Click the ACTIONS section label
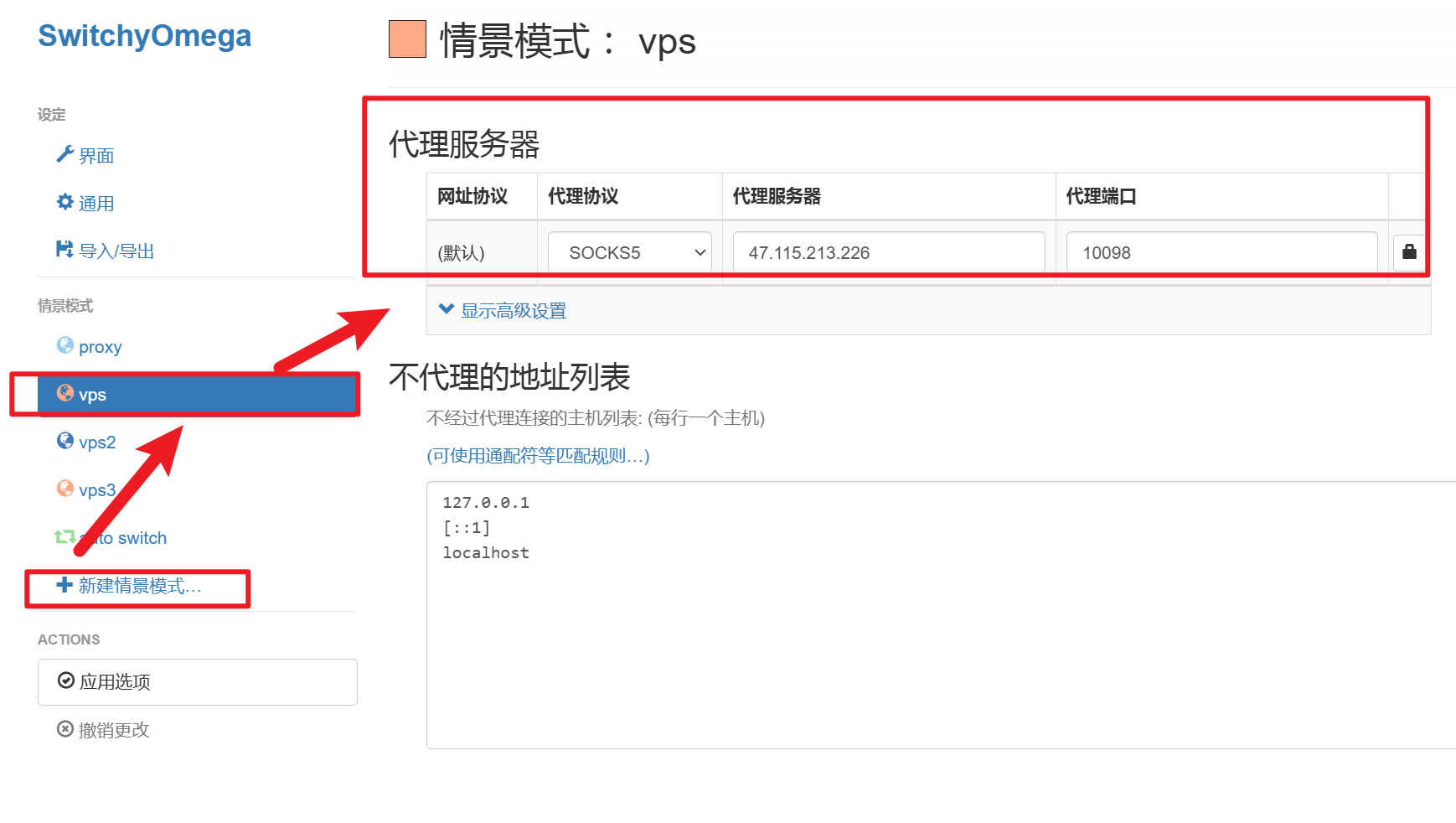 pyautogui.click(x=69, y=639)
